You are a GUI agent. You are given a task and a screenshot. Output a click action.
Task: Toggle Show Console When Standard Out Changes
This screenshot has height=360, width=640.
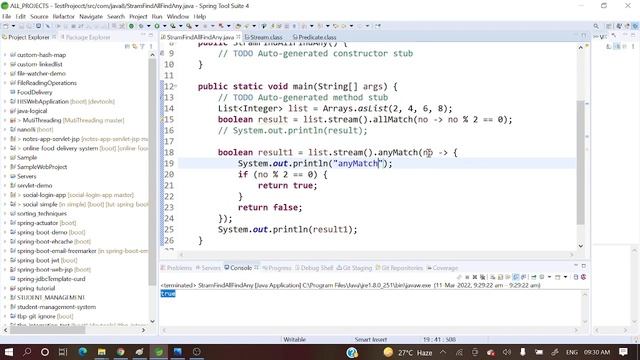(x=516, y=277)
